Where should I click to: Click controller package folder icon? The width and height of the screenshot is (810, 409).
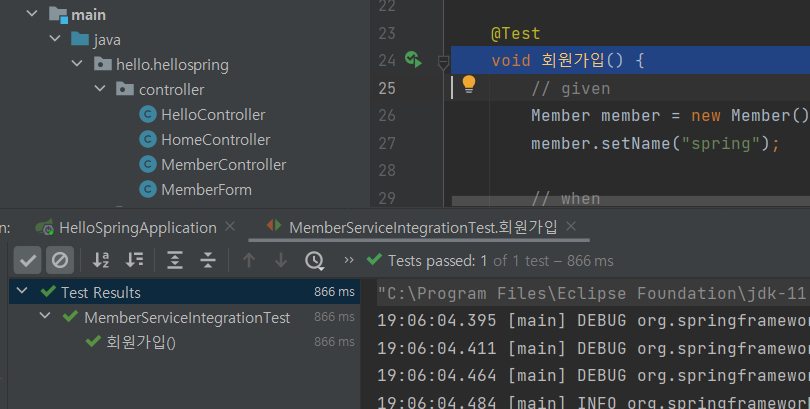pyautogui.click(x=125, y=89)
